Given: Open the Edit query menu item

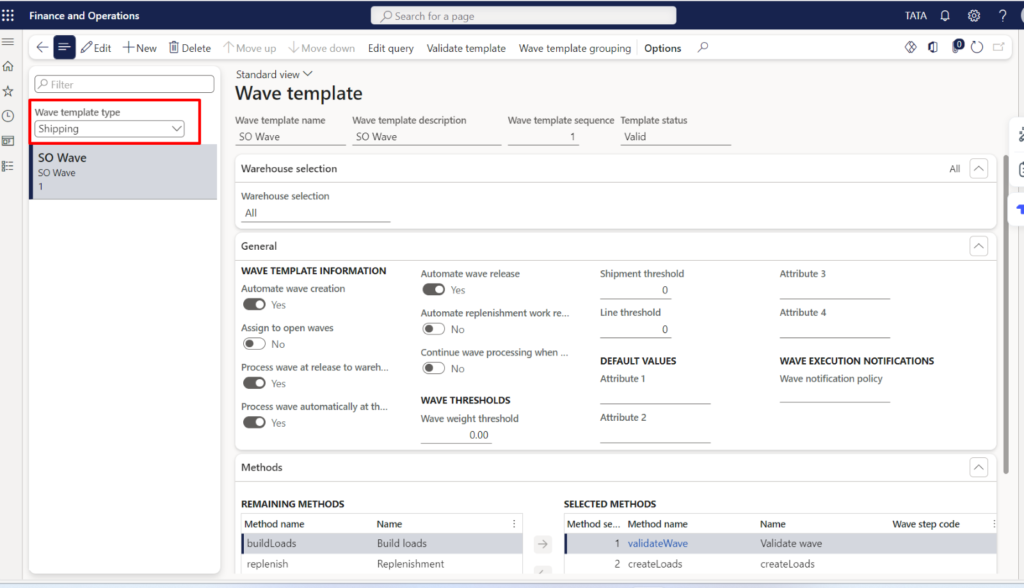Looking at the screenshot, I should point(391,48).
